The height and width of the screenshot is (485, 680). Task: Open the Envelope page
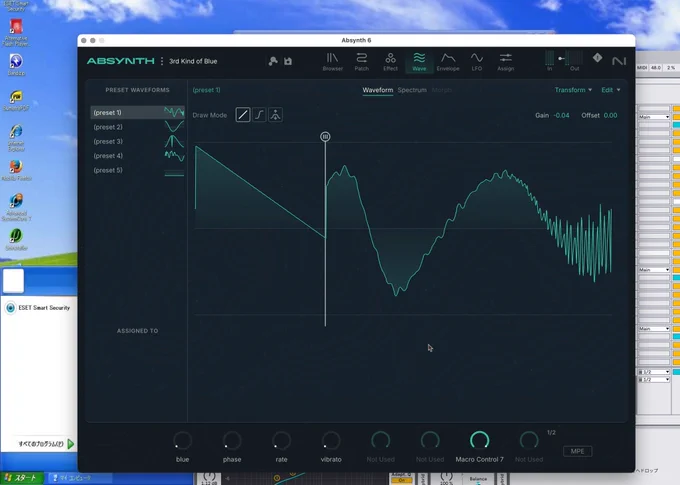pos(448,62)
